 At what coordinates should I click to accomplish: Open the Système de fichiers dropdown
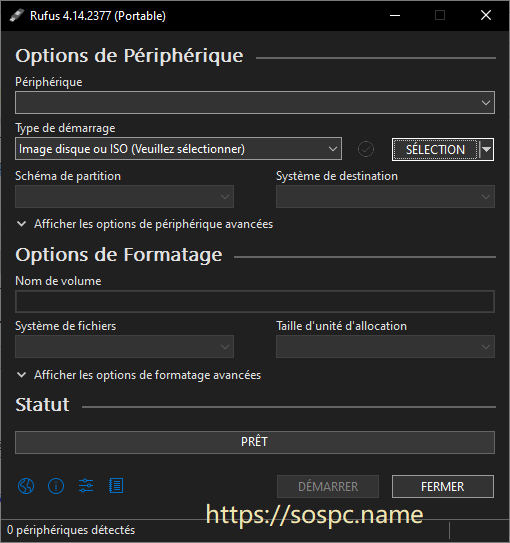pyautogui.click(x=124, y=346)
